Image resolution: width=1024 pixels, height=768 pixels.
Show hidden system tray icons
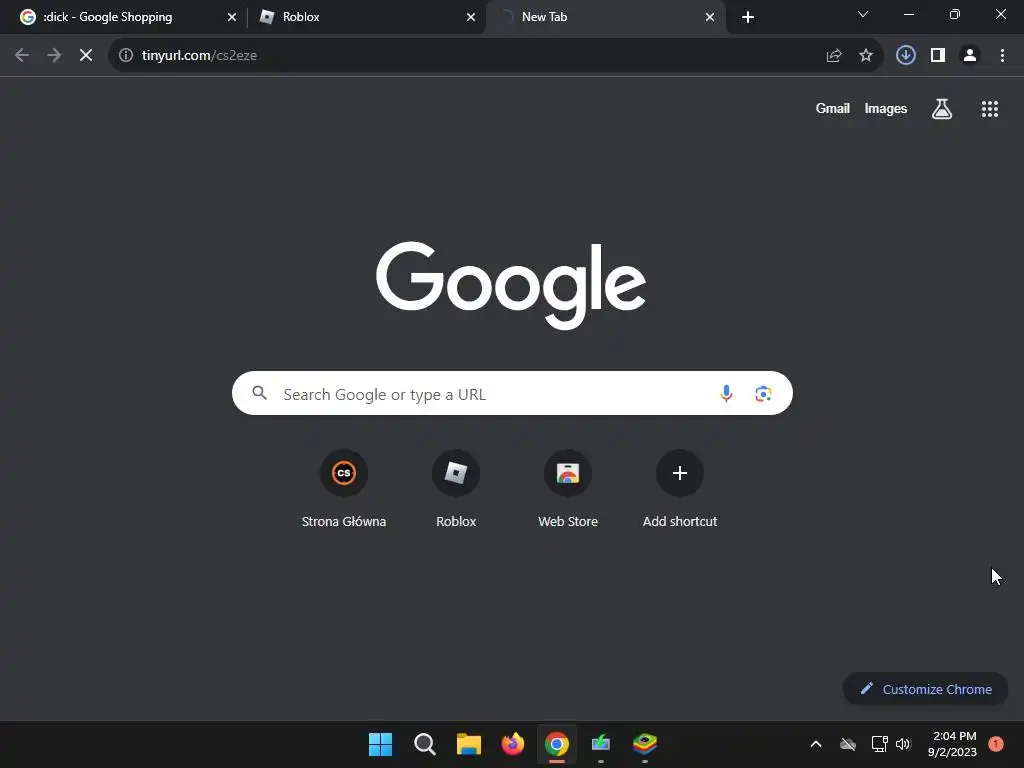click(x=816, y=744)
